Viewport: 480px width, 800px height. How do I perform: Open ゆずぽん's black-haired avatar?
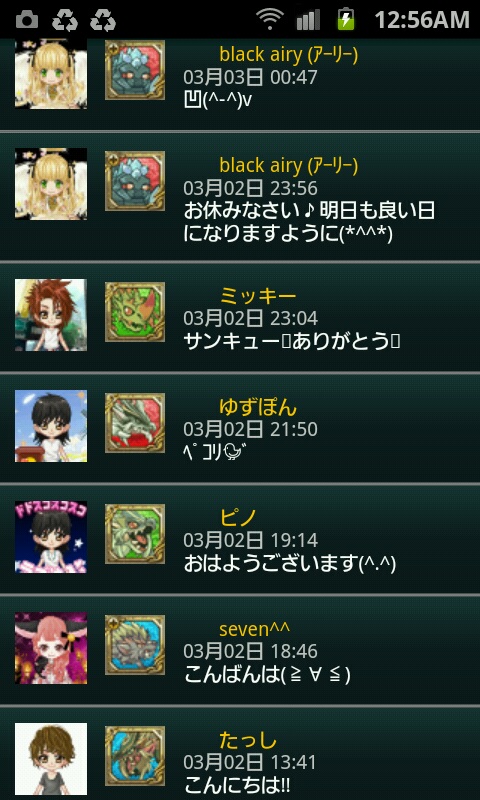click(x=50, y=426)
